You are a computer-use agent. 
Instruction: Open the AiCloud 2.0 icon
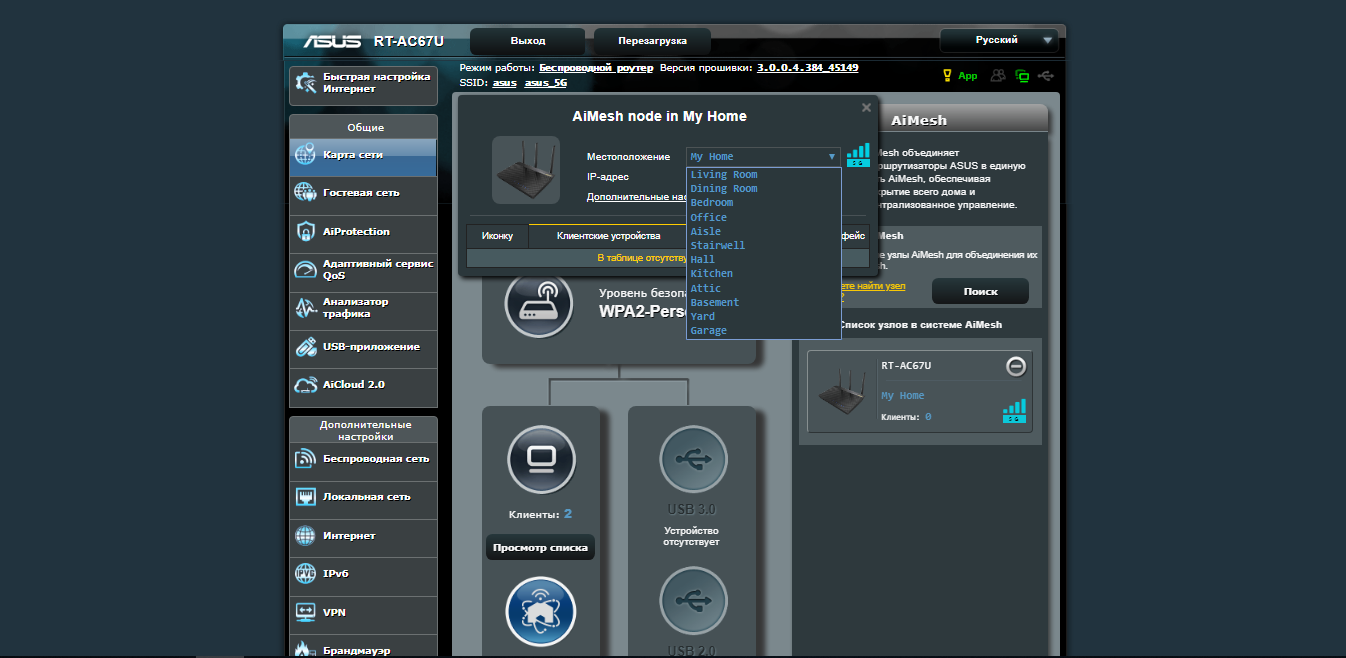(x=306, y=385)
